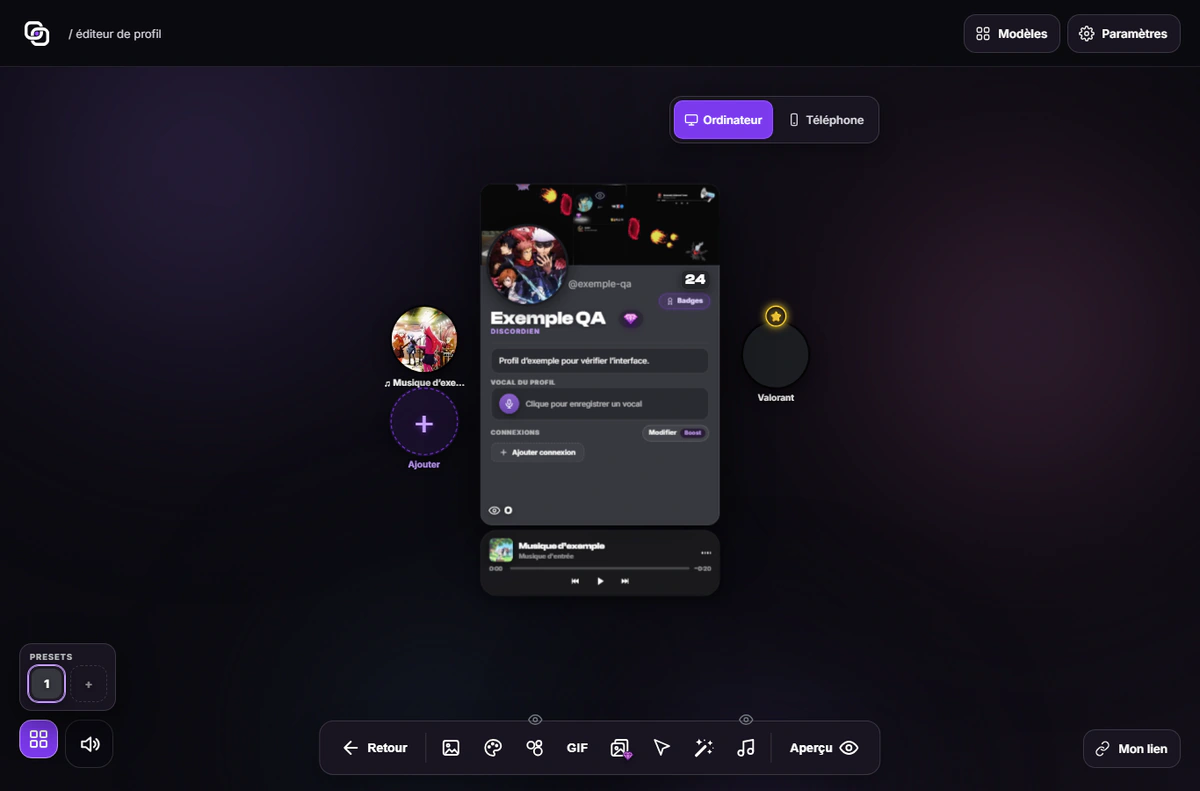Open the color palette tool
The image size is (1200, 791).
[x=493, y=748]
